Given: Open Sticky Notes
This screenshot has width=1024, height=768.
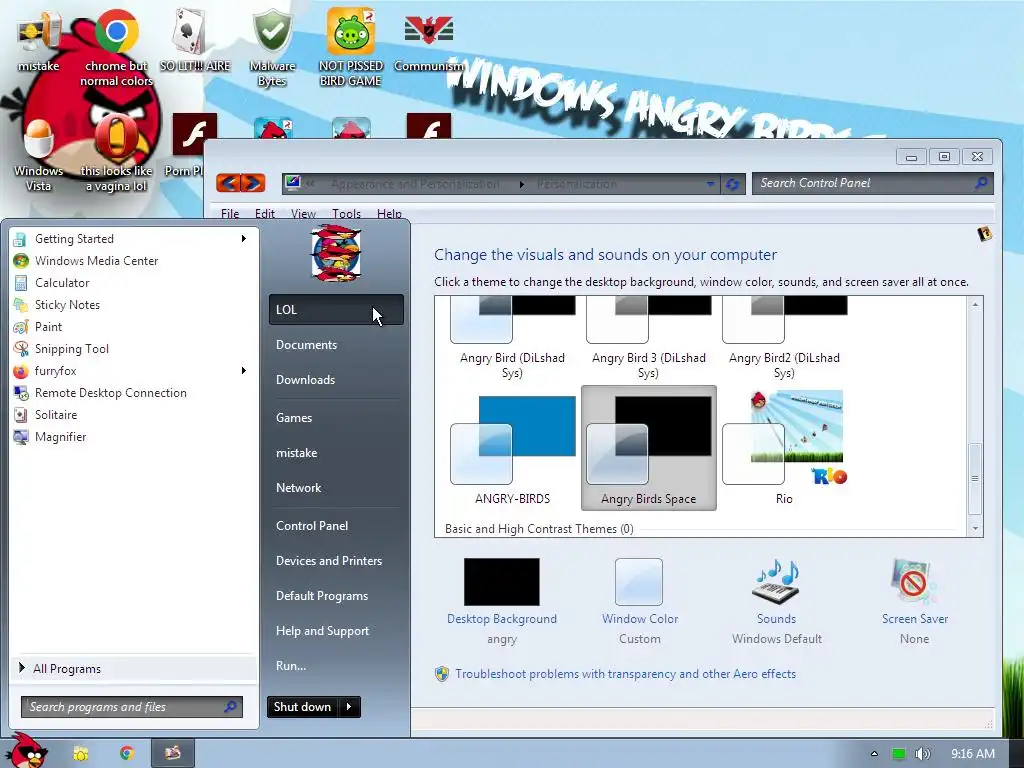Looking at the screenshot, I should [131, 305].
